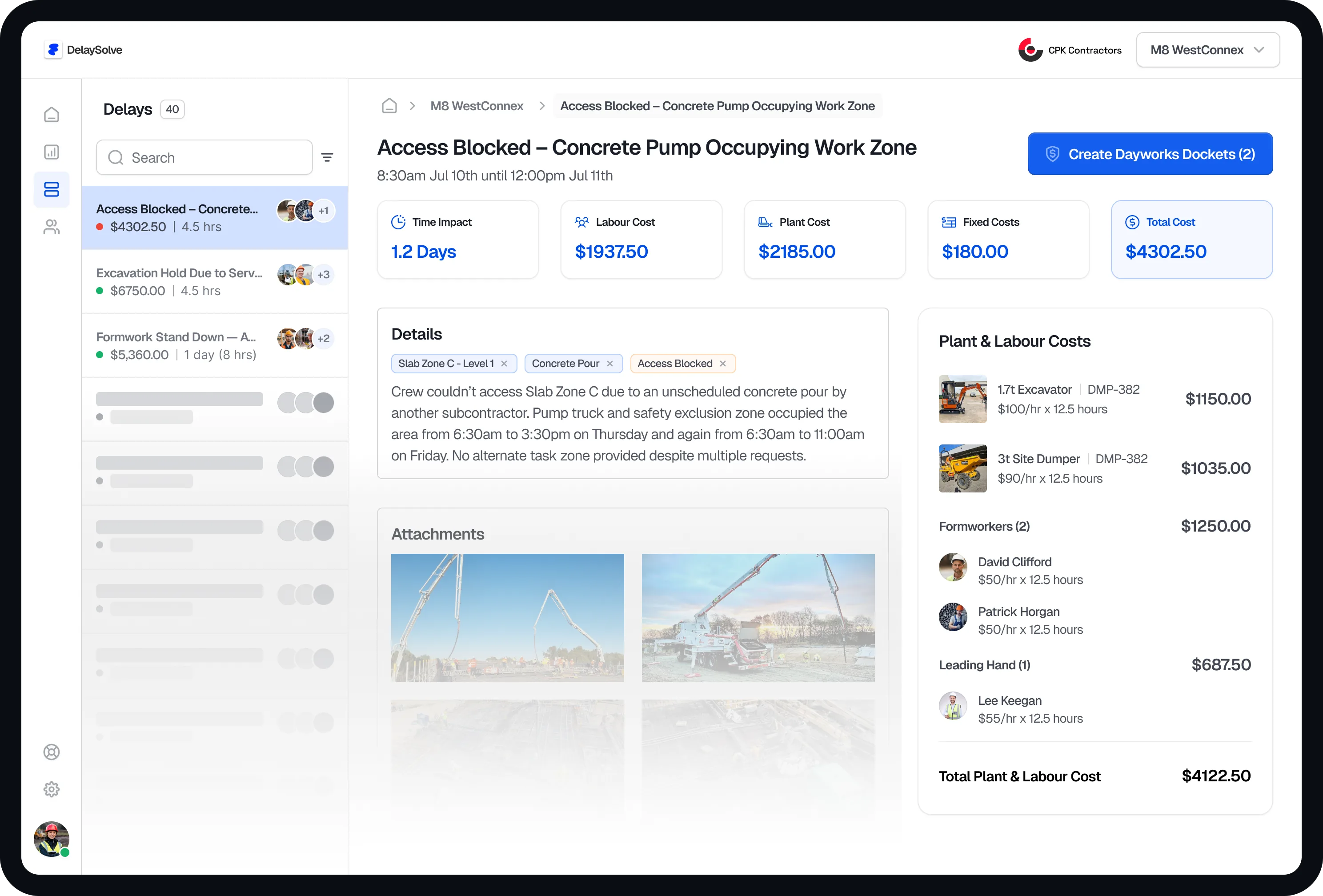Click the Formworkers (2) row label
Screen dimensions: 1323x896
pos(984,527)
